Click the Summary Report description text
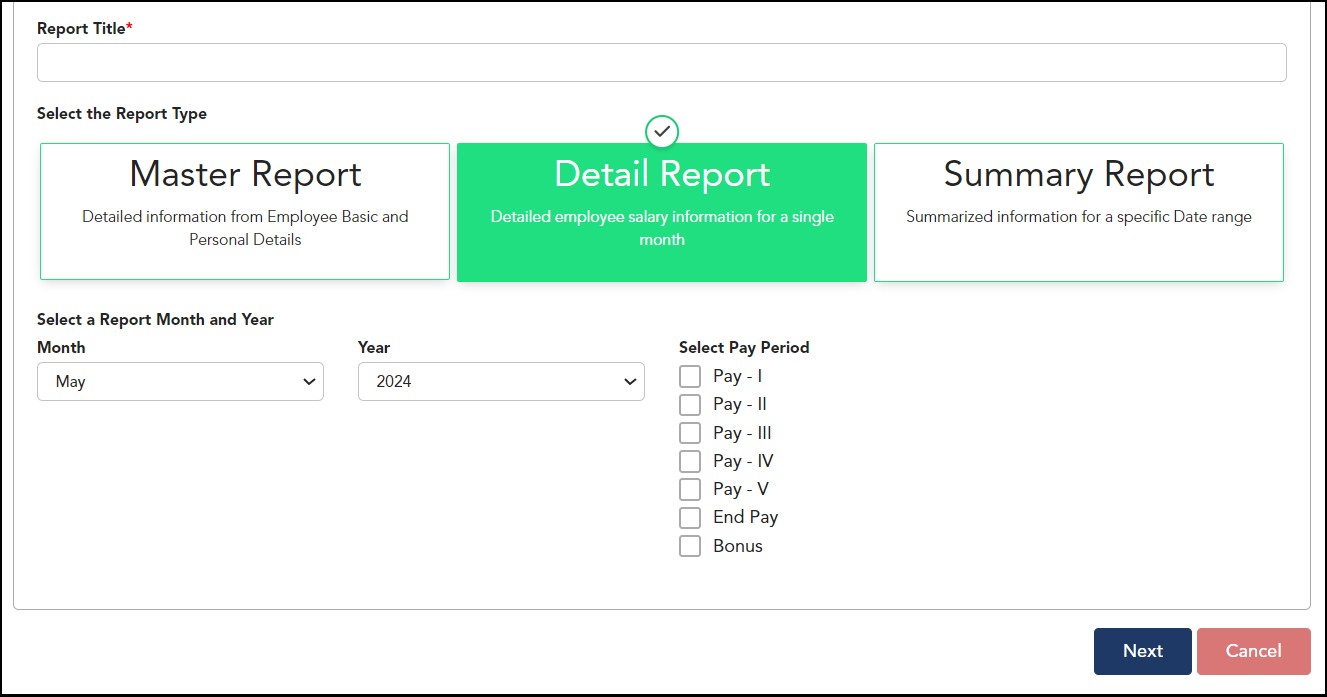Viewport: 1327px width, 697px height. tap(1078, 217)
